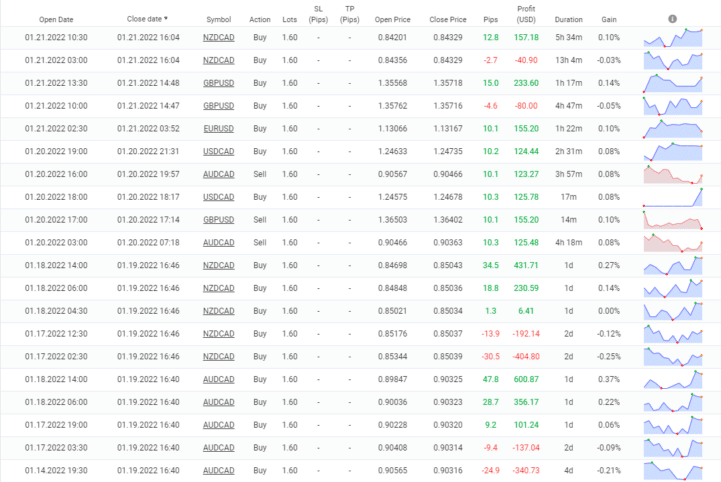Open NZDCAD link in the top row
The height and width of the screenshot is (482, 721).
[218, 37]
